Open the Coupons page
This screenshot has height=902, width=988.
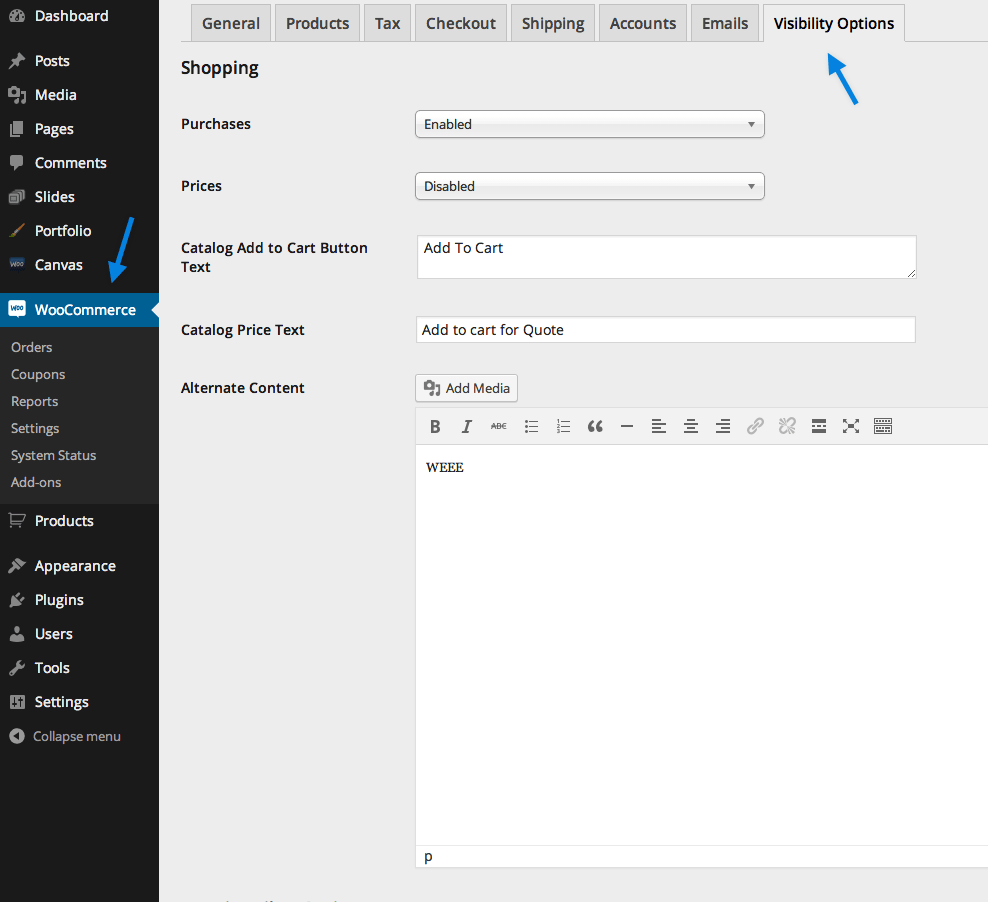(x=37, y=374)
